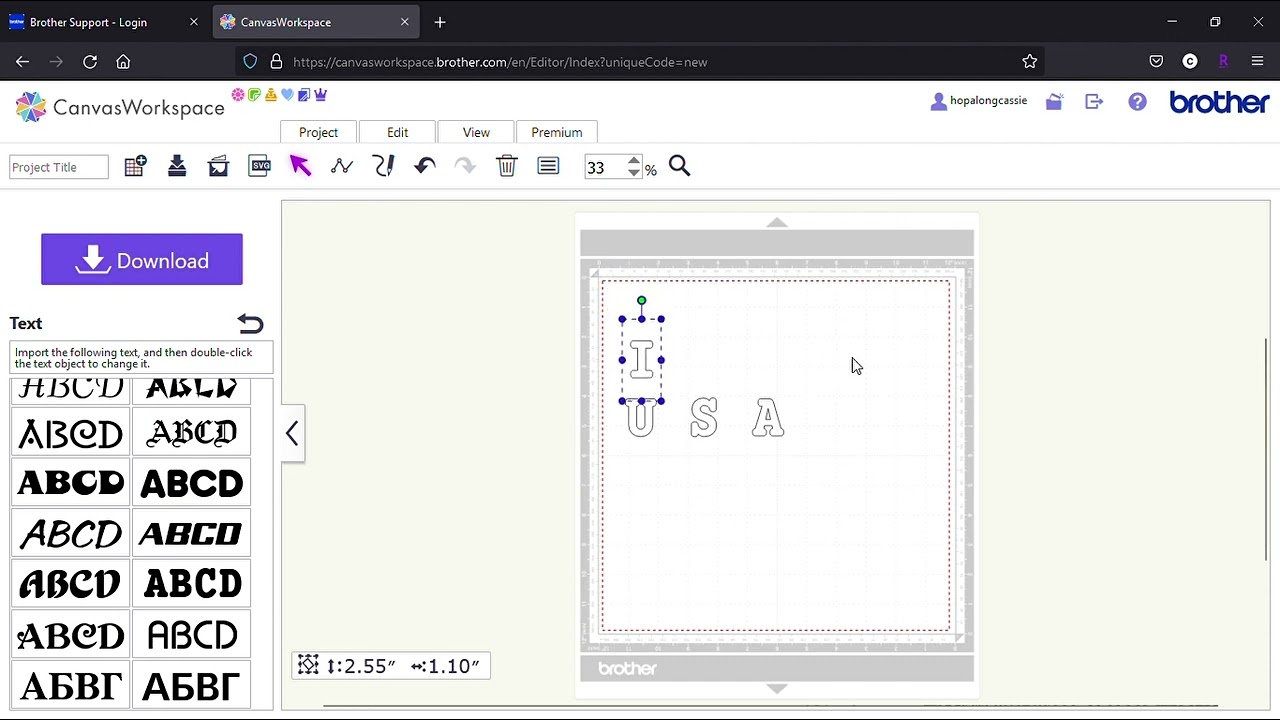The height and width of the screenshot is (720, 1280).
Task: Select the letter A on the mat
Action: [768, 418]
